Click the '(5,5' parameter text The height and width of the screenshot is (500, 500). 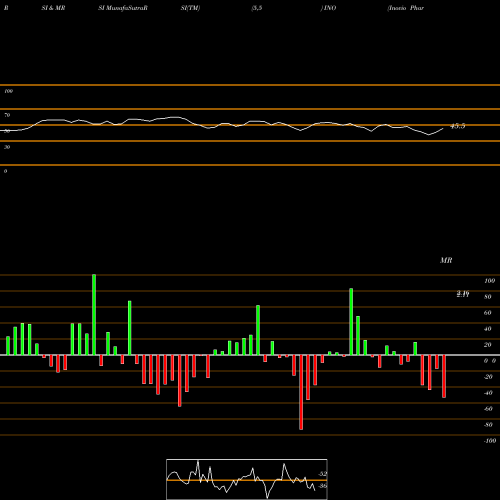pyautogui.click(x=257, y=8)
